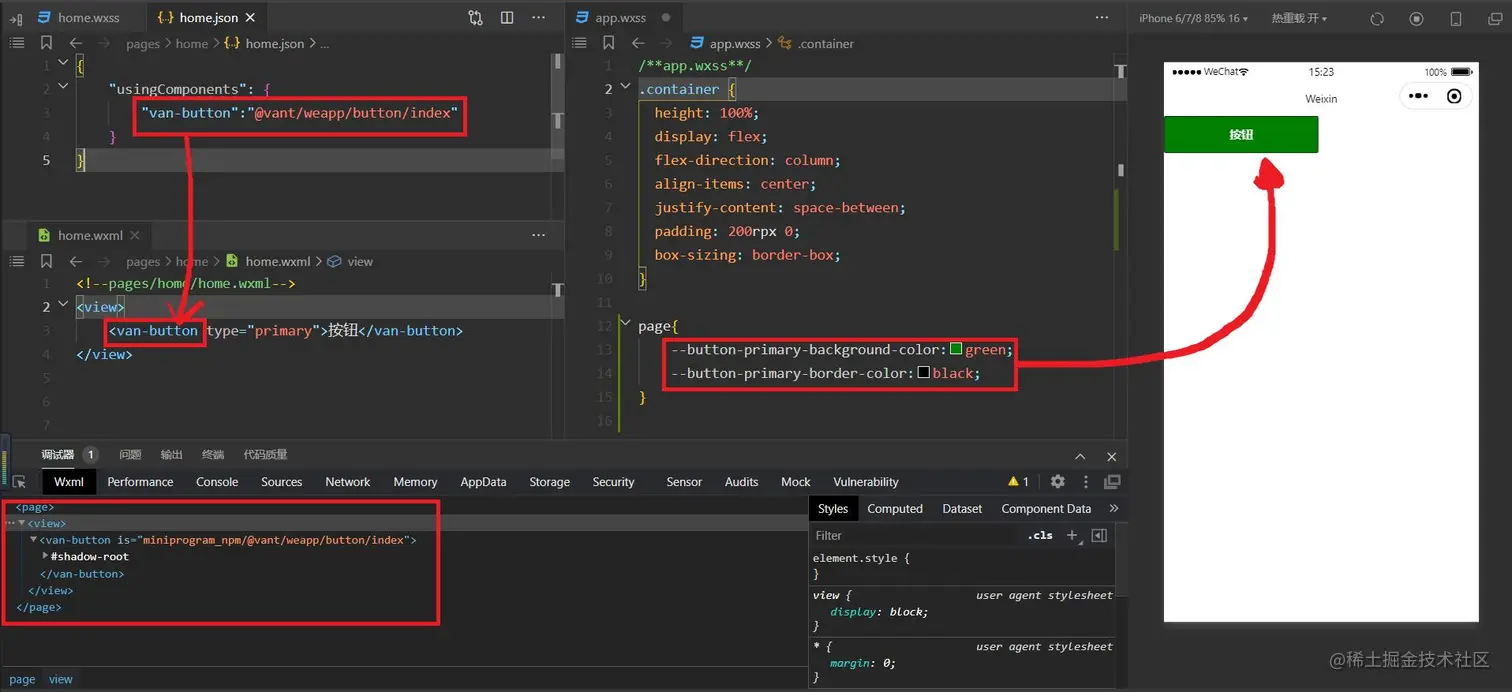Open debugger settings gear
Screen dimensions: 1512x692
[1057, 482]
